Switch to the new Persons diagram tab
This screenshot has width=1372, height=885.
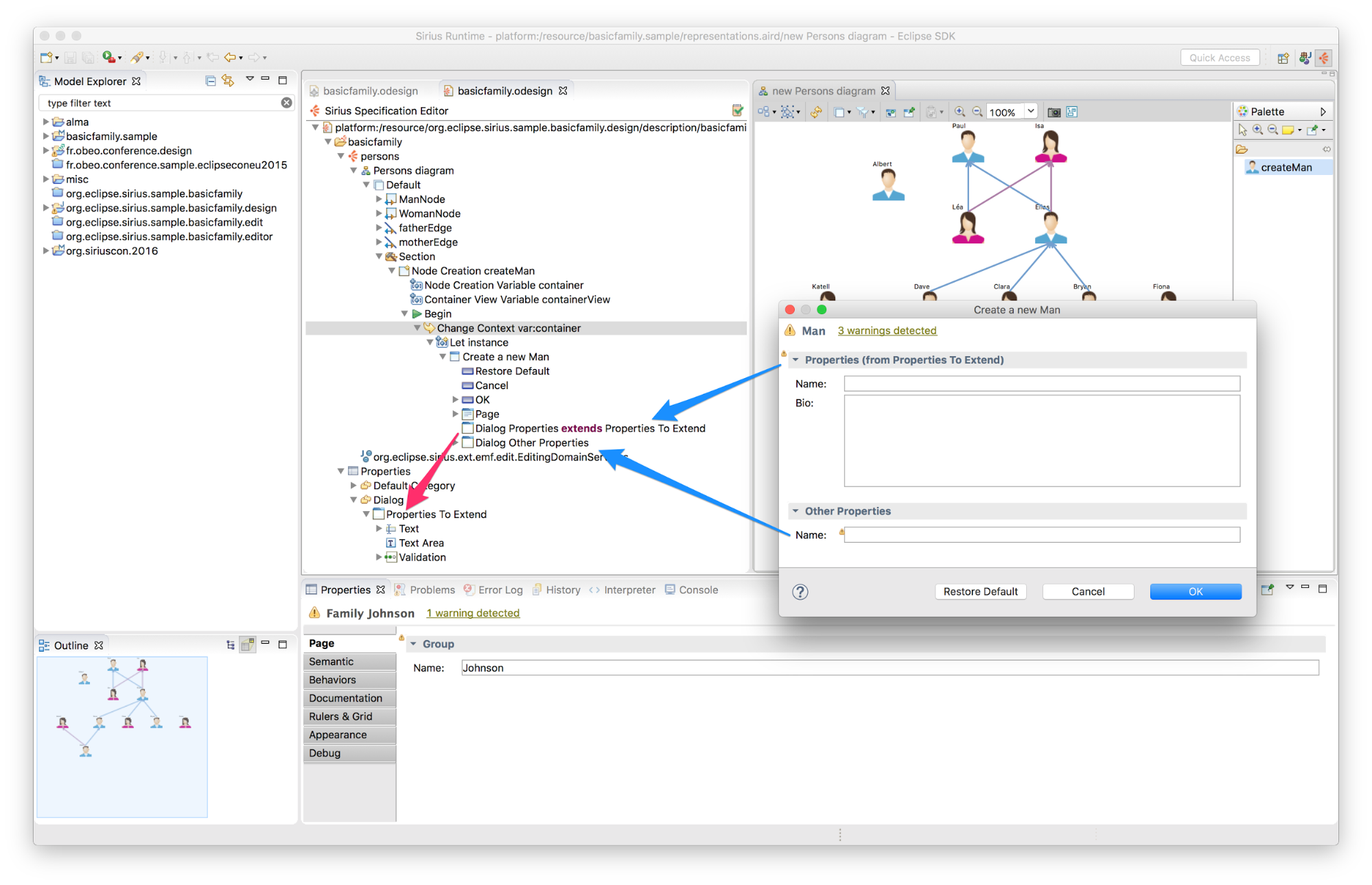click(823, 91)
